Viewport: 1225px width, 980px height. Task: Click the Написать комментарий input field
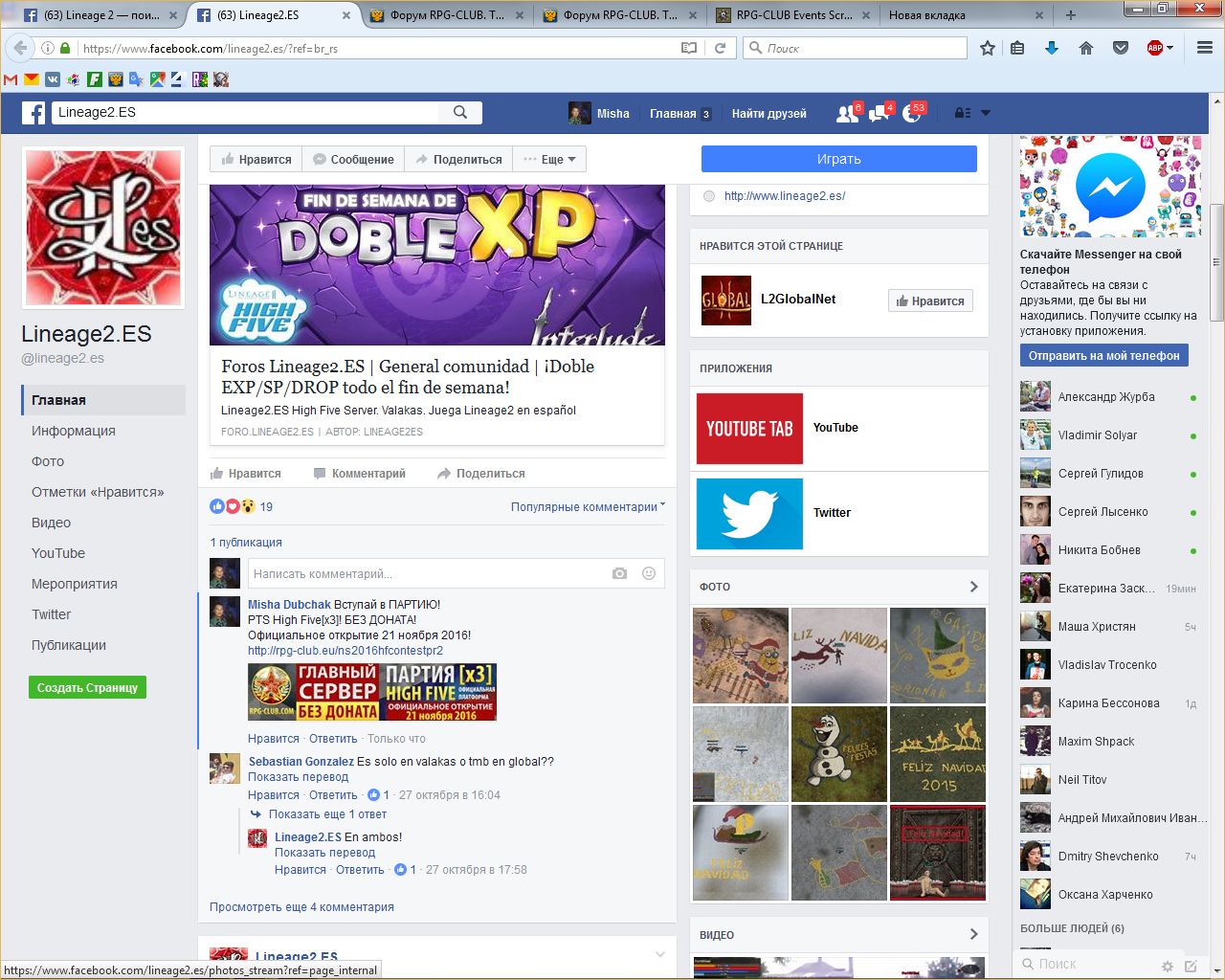point(426,574)
